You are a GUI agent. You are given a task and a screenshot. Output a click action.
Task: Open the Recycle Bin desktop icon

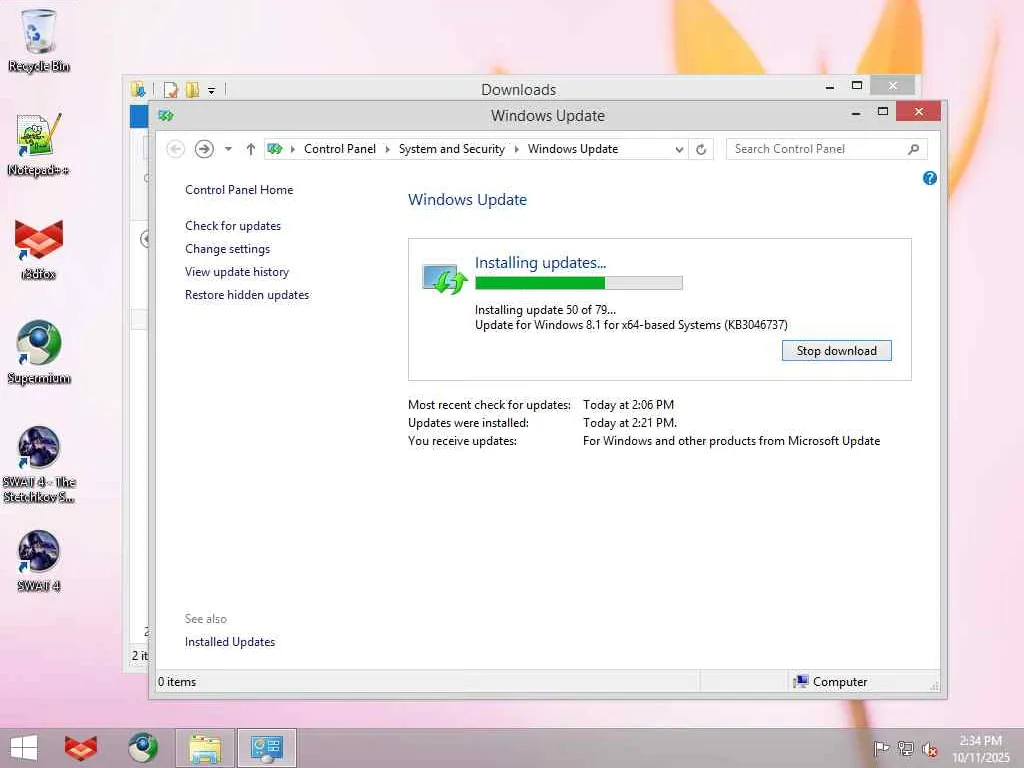(x=39, y=40)
